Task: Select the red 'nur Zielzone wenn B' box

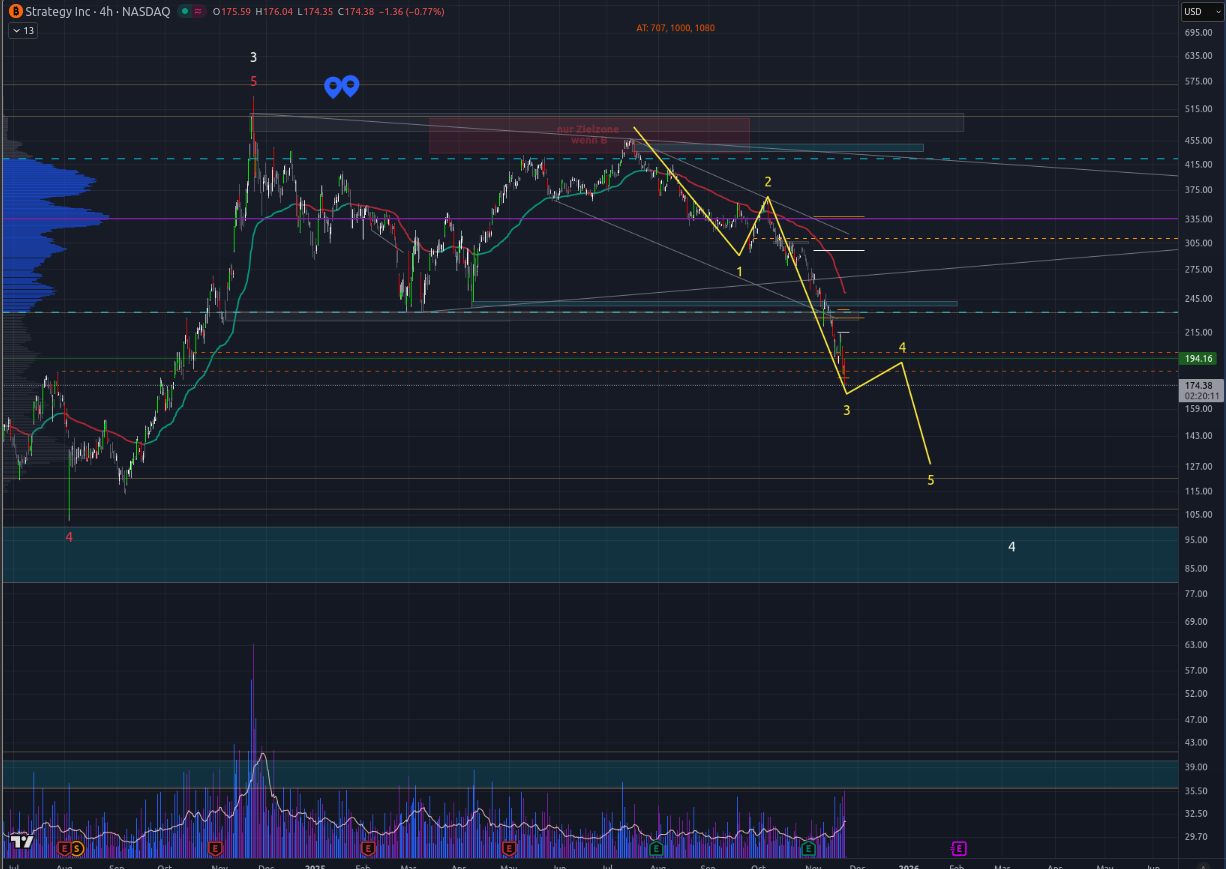Action: 589,135
